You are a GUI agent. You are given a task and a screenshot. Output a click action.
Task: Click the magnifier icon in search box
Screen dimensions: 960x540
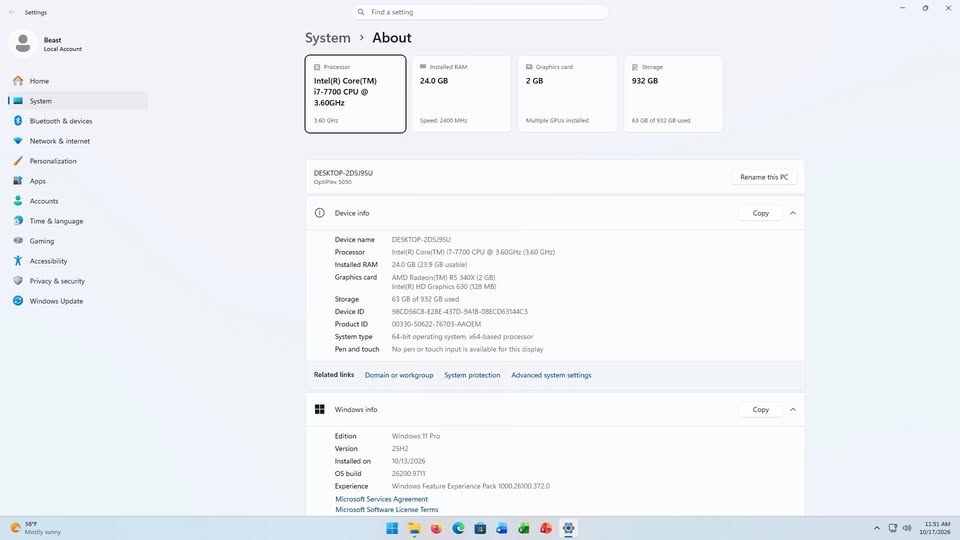point(361,12)
